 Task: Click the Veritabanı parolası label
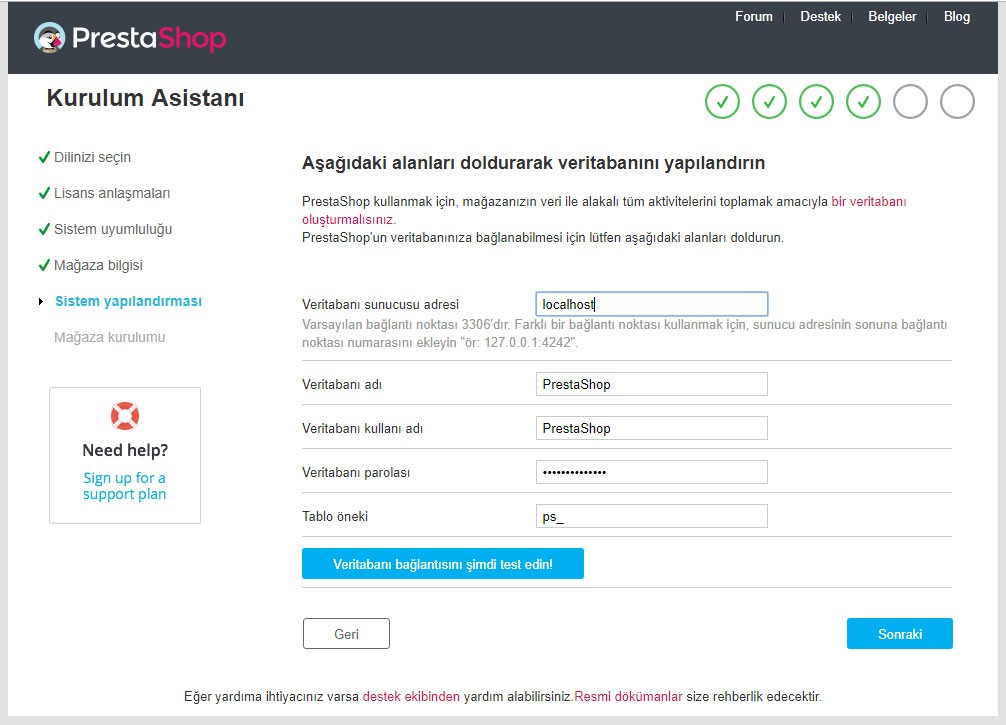click(356, 473)
